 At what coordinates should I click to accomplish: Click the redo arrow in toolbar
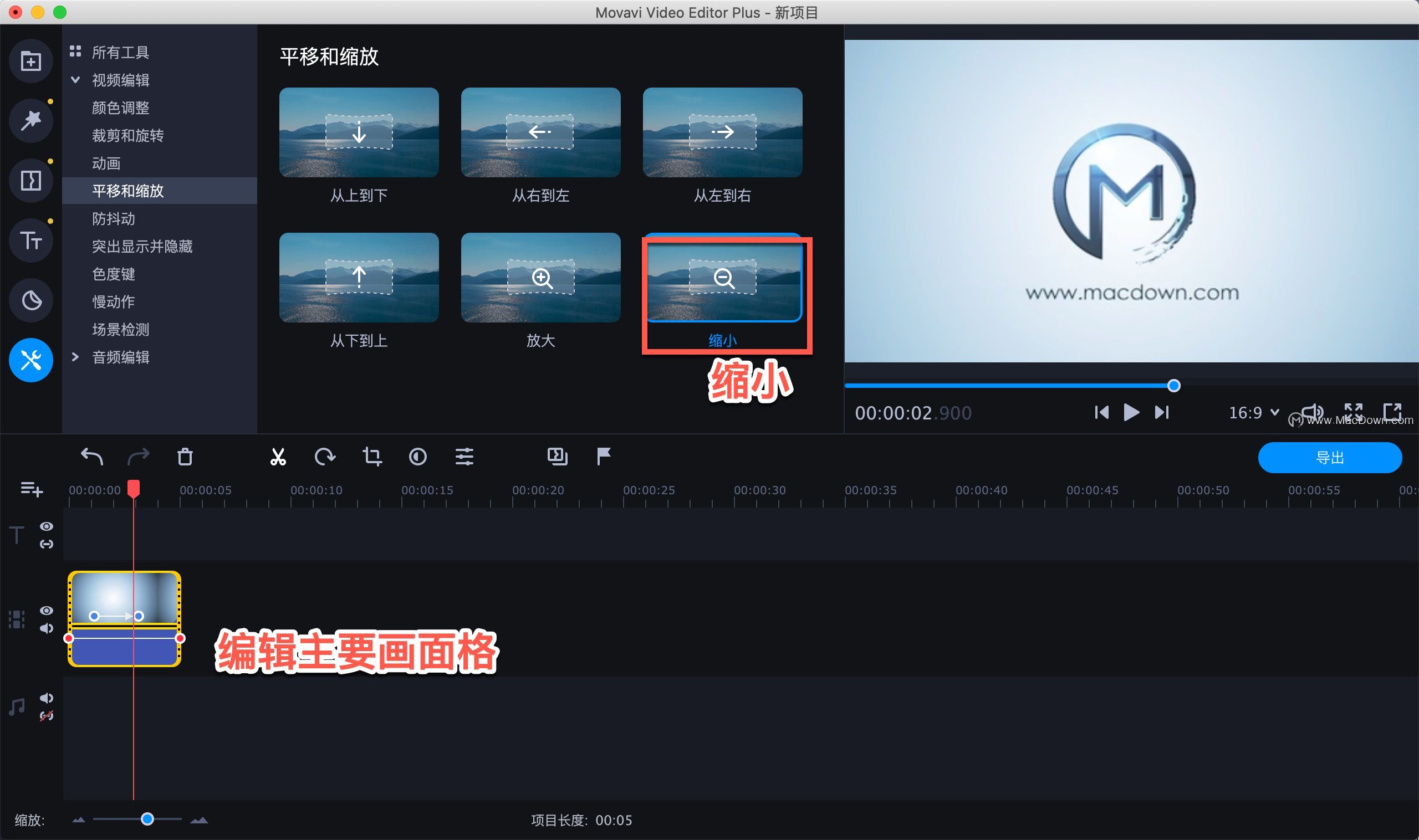pyautogui.click(x=138, y=456)
